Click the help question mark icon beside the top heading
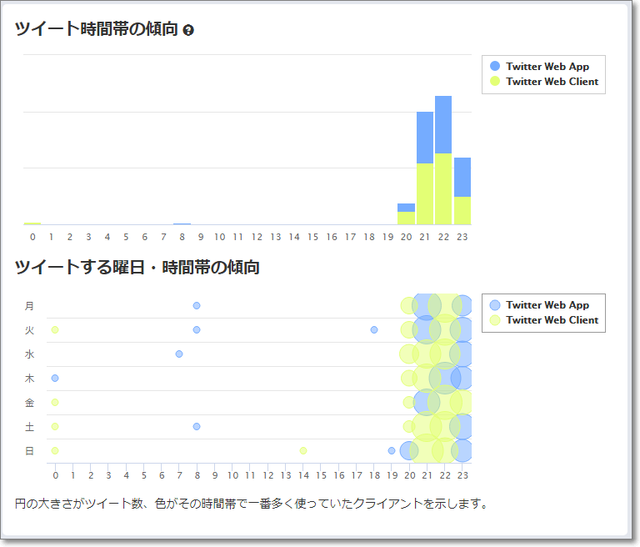 pyautogui.click(x=189, y=30)
